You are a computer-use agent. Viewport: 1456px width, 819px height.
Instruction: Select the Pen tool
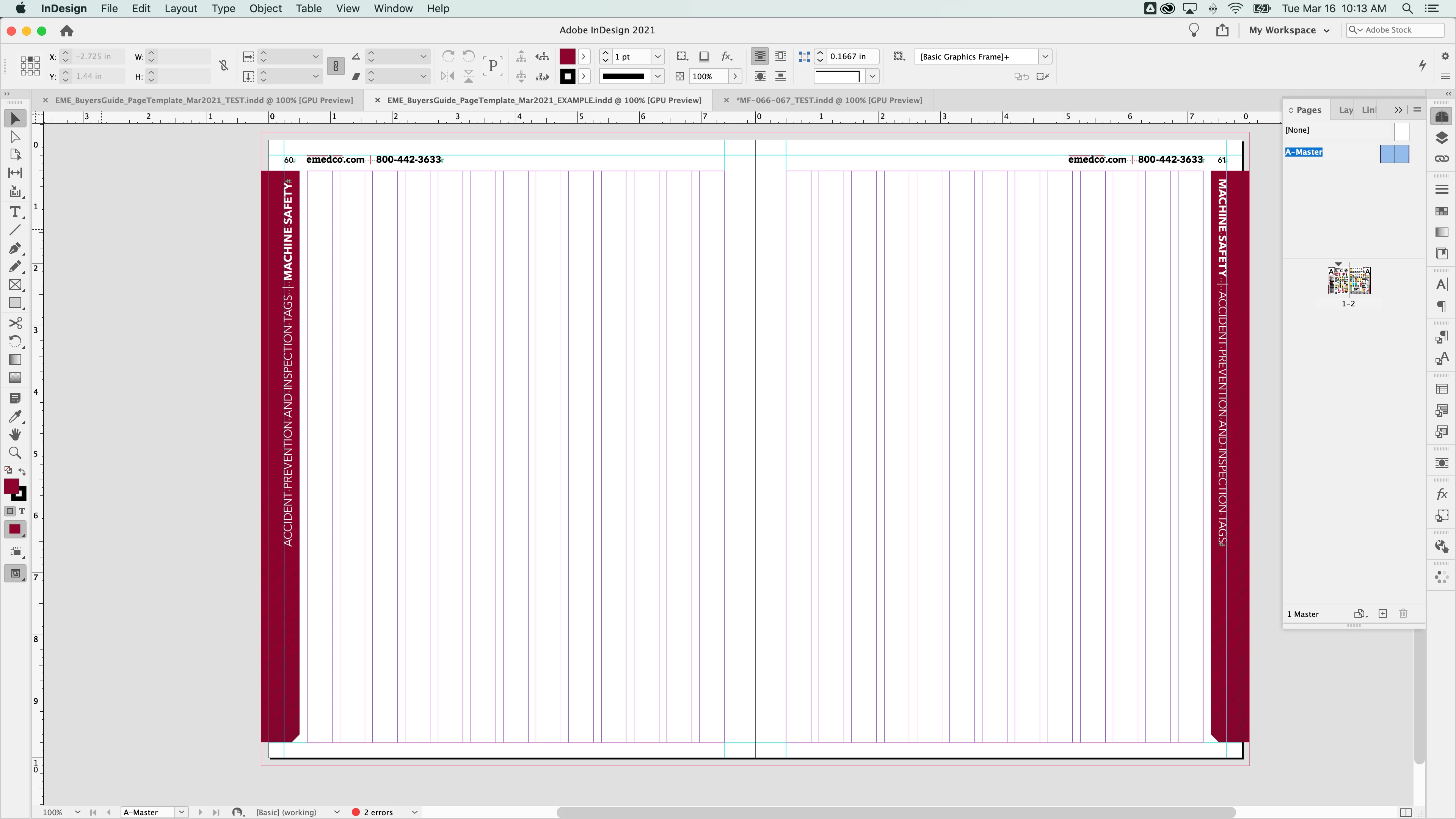(15, 248)
